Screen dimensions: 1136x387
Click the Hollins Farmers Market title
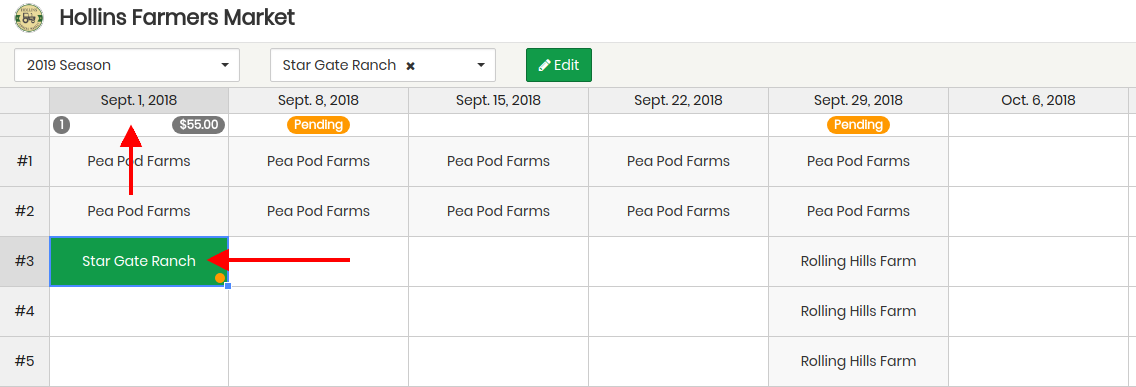pos(178,17)
